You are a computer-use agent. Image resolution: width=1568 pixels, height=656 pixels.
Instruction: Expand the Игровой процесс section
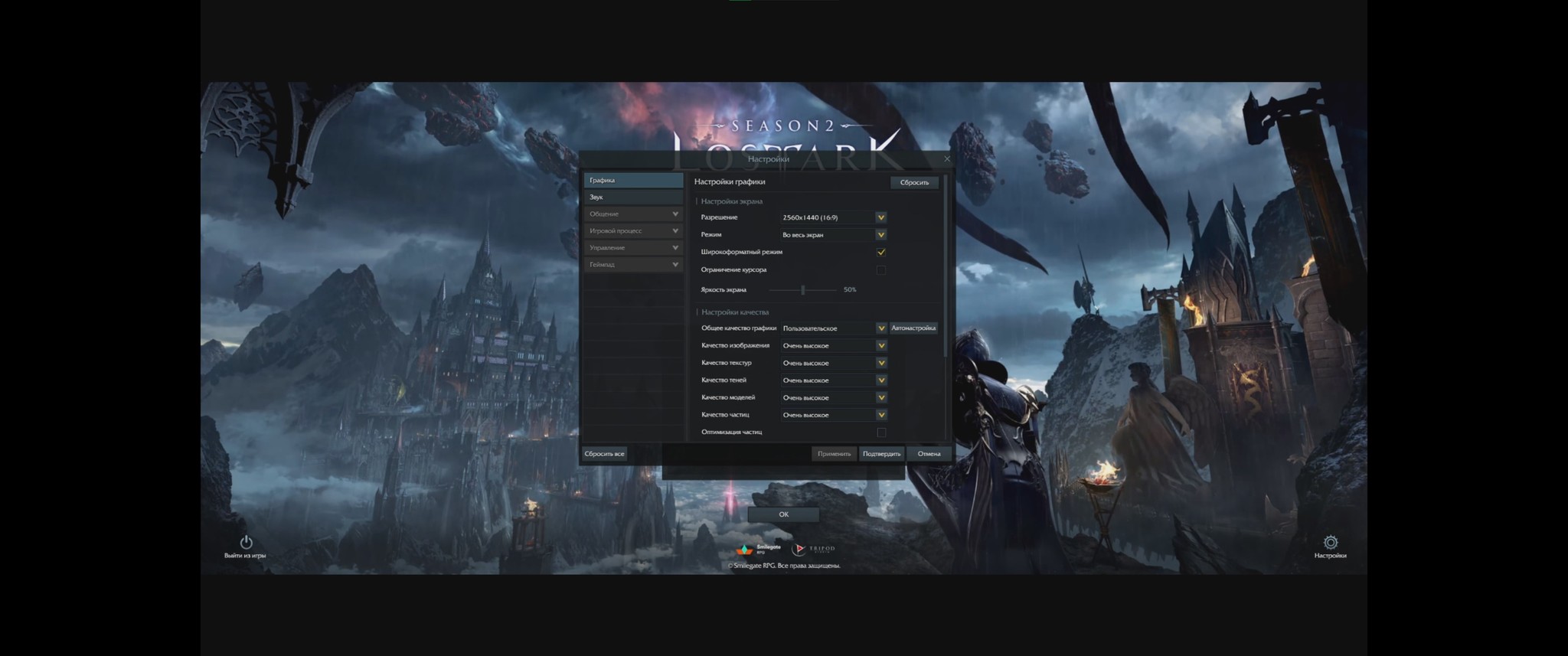coord(633,231)
